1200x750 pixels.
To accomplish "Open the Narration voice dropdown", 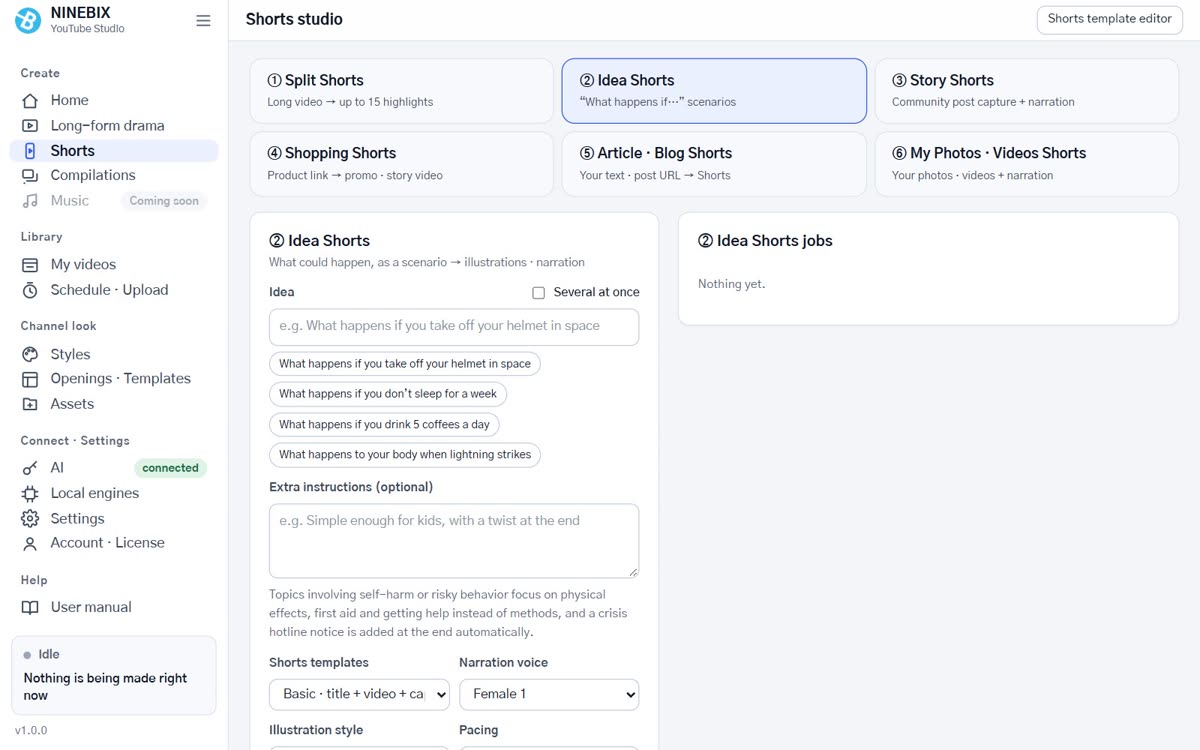I will click(x=549, y=694).
